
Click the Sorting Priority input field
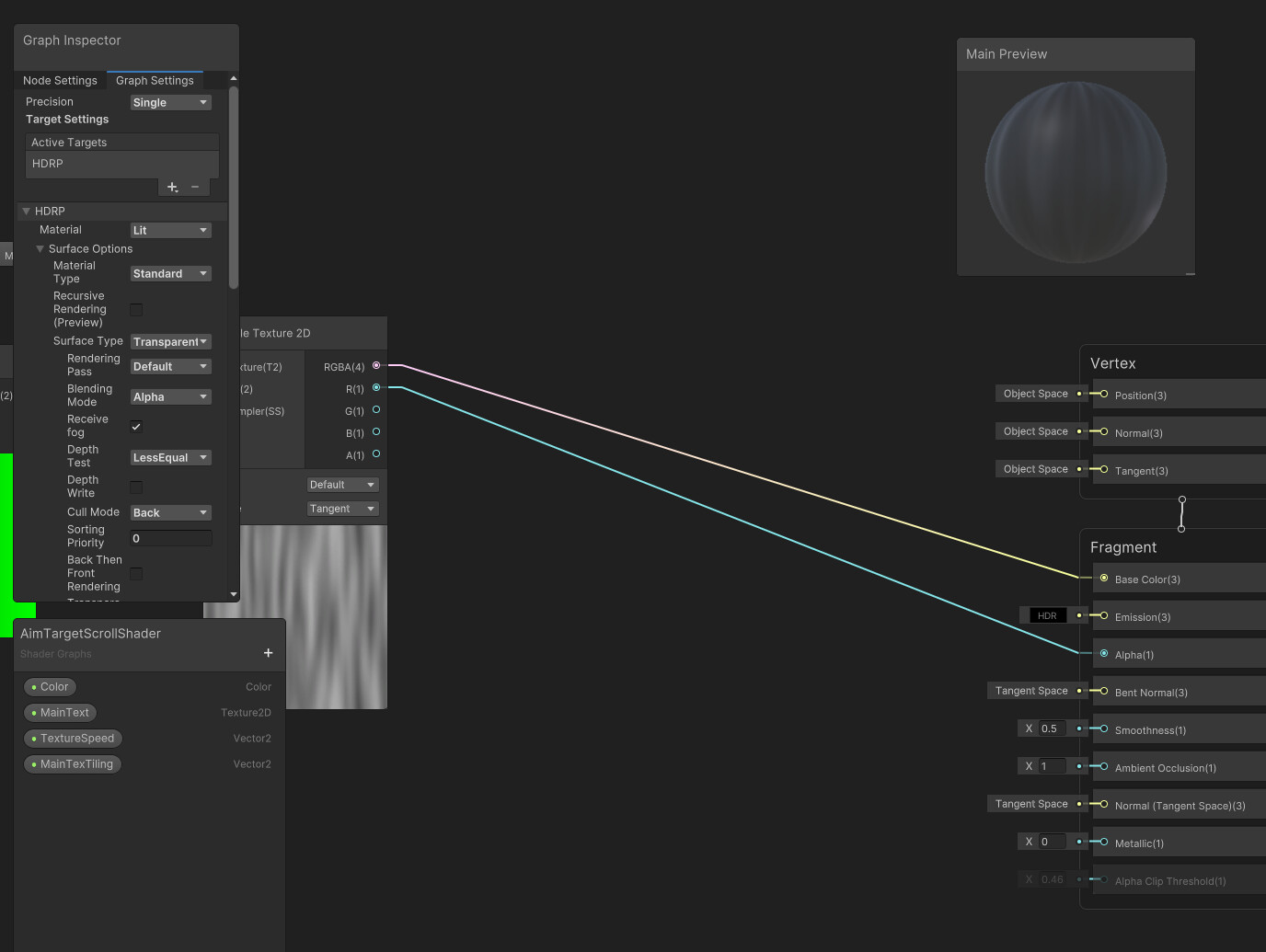point(170,538)
